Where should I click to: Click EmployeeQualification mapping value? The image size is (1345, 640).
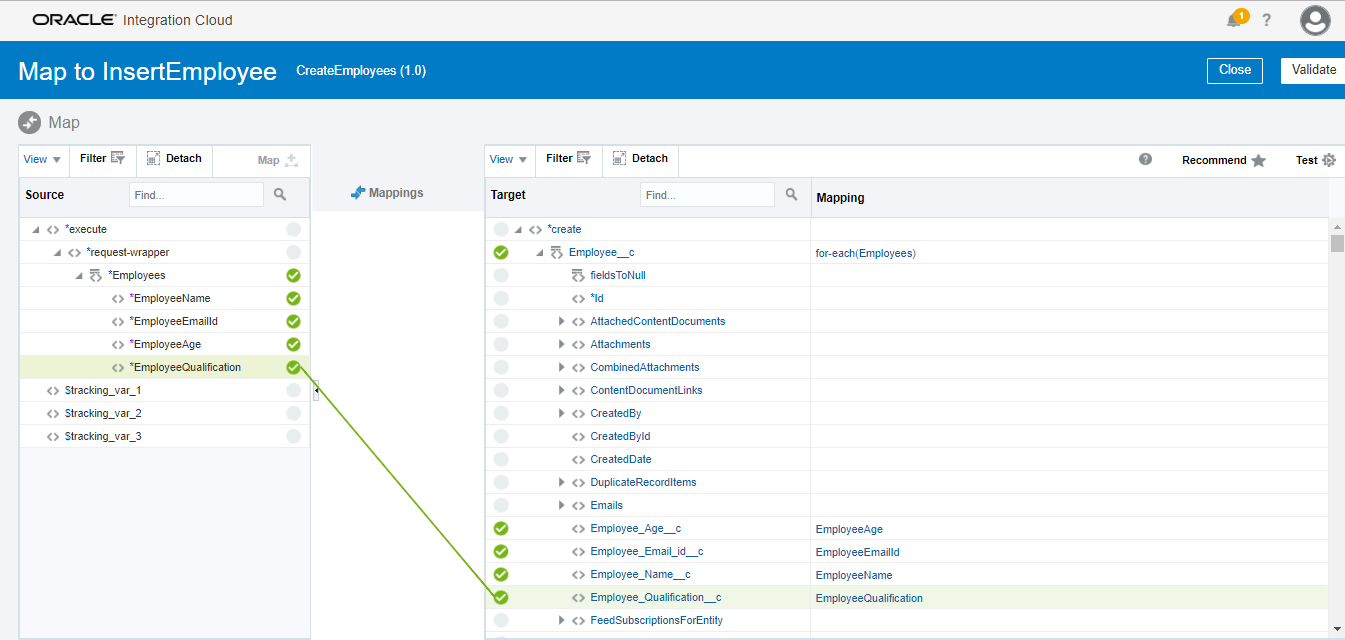(869, 598)
